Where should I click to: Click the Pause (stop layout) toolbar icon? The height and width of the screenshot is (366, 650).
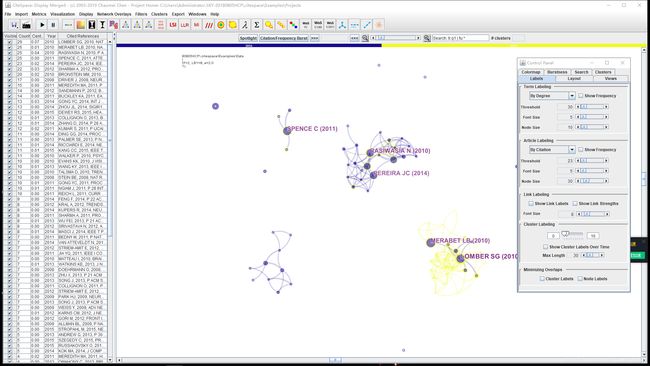(x=53, y=25)
